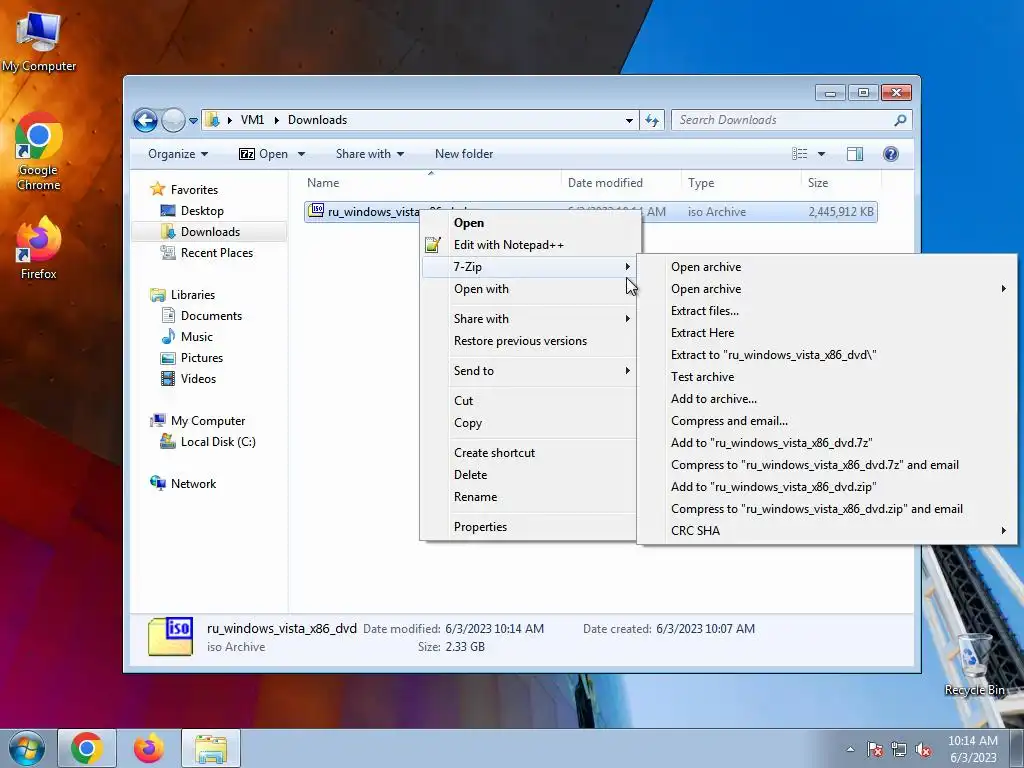Switch to Firefox in the taskbar
1024x768 pixels.
click(x=149, y=748)
